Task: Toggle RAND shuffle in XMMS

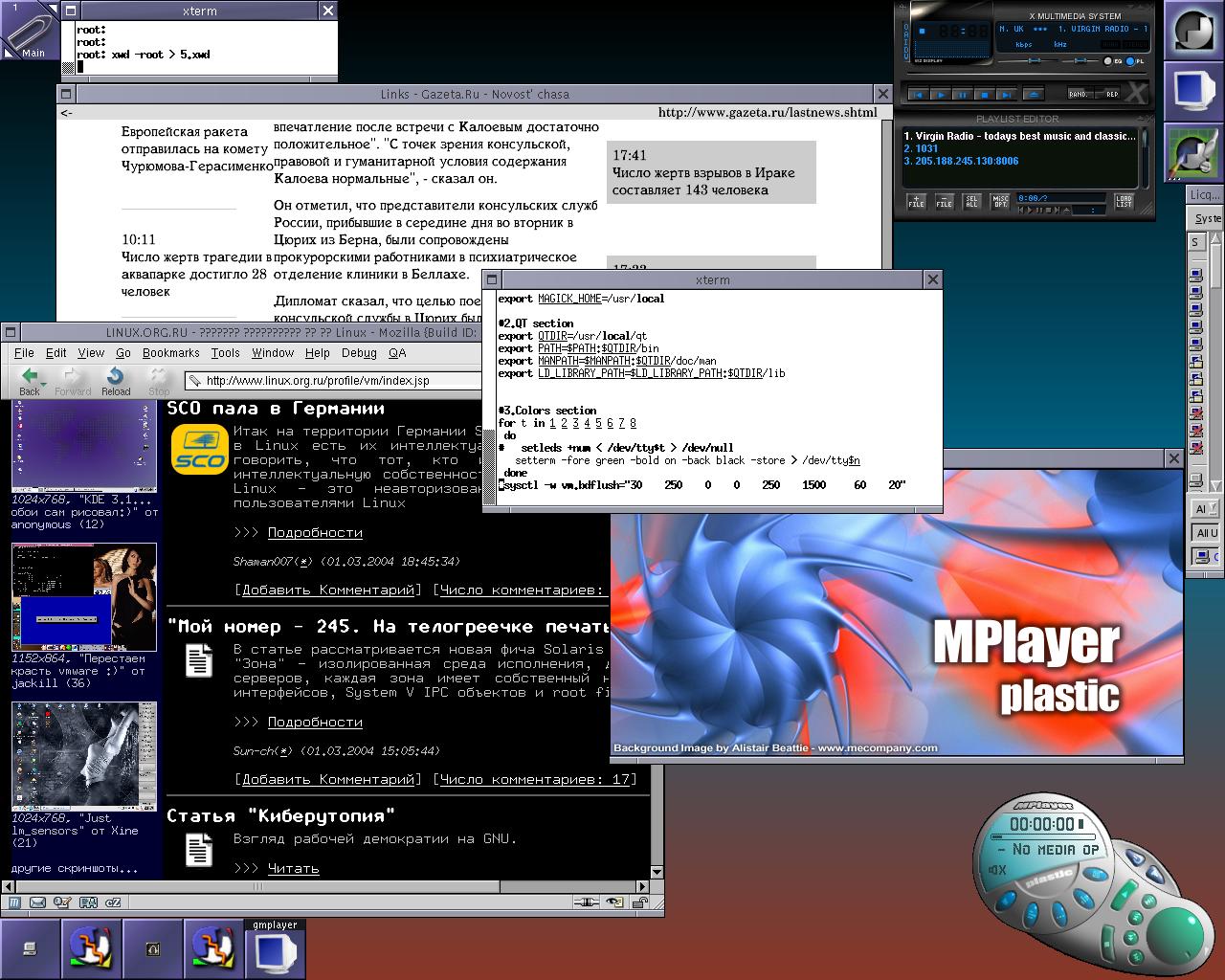Action: click(x=1079, y=95)
